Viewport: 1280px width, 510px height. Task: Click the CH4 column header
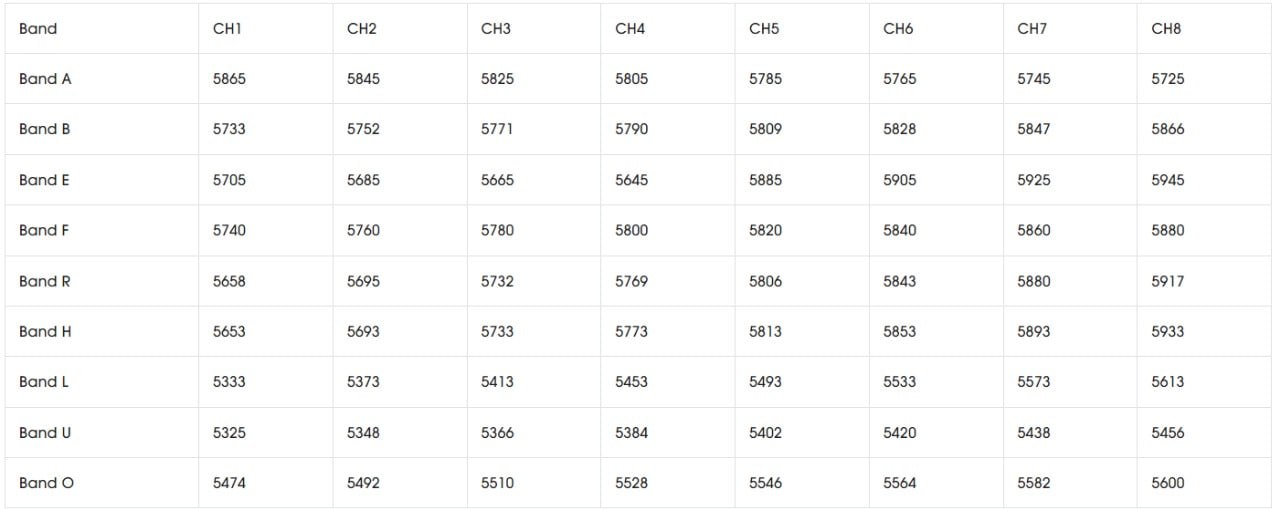[x=630, y=29]
